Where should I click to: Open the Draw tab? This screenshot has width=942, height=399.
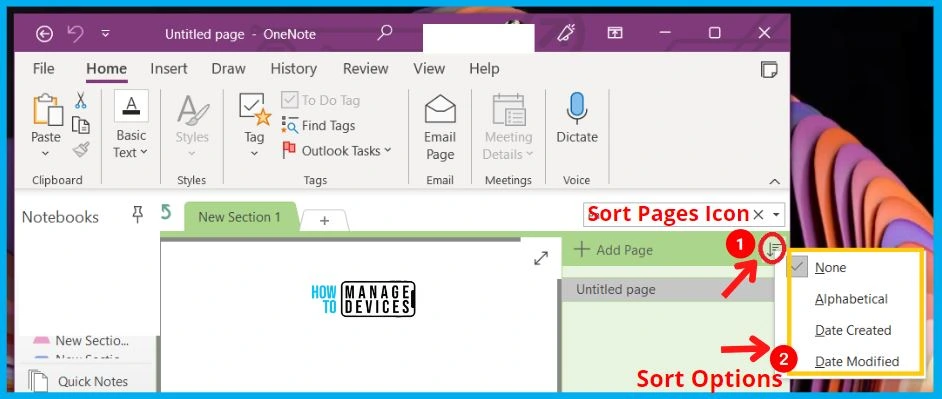pyautogui.click(x=228, y=69)
